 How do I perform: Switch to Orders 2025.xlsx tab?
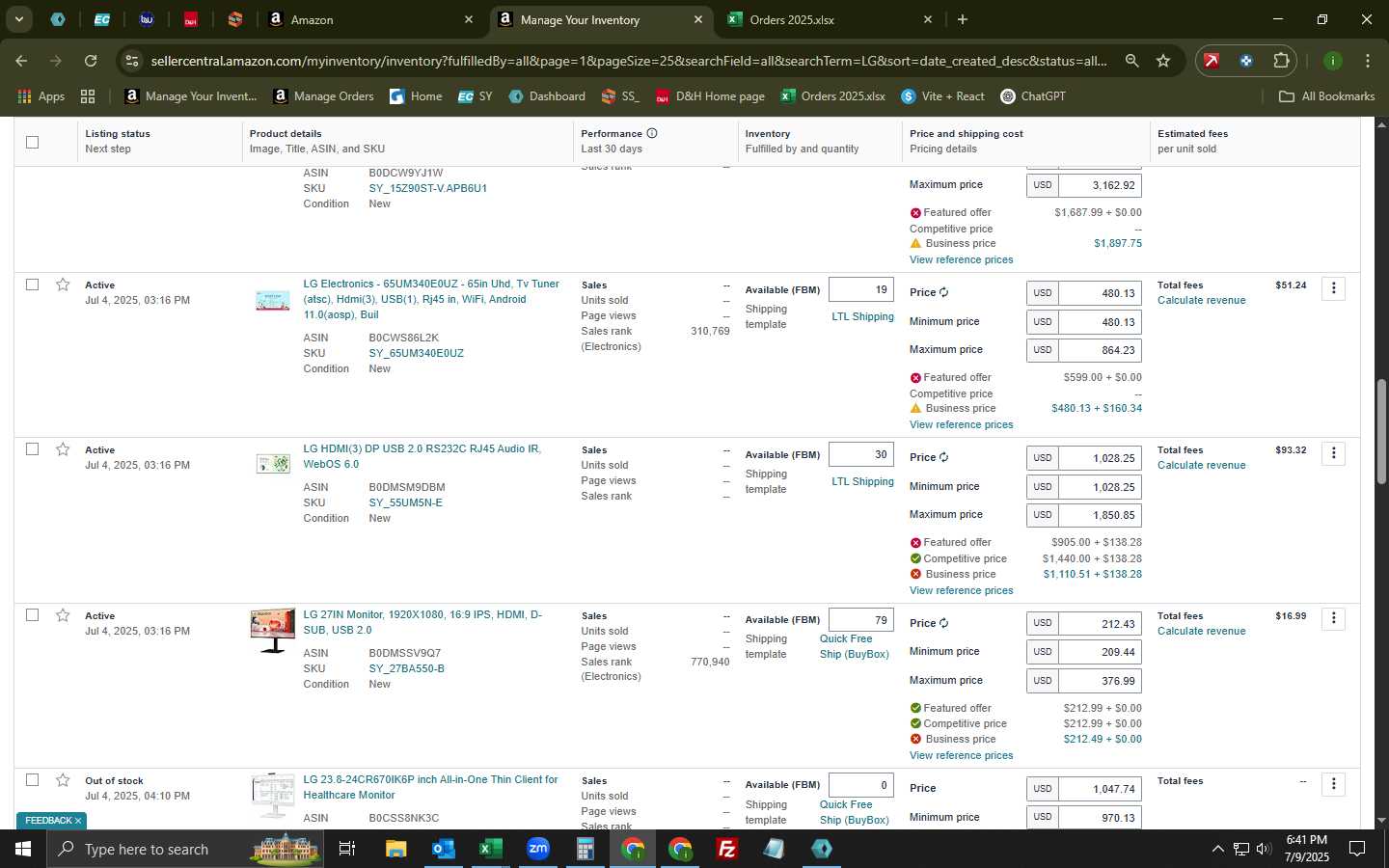tap(830, 19)
